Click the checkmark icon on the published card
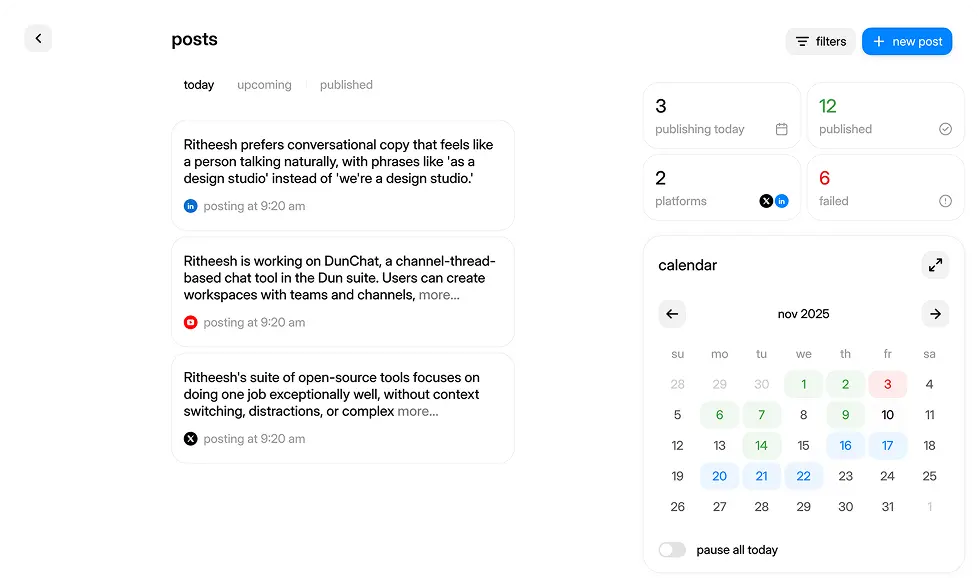The width and height of the screenshot is (980, 578). [x=945, y=128]
